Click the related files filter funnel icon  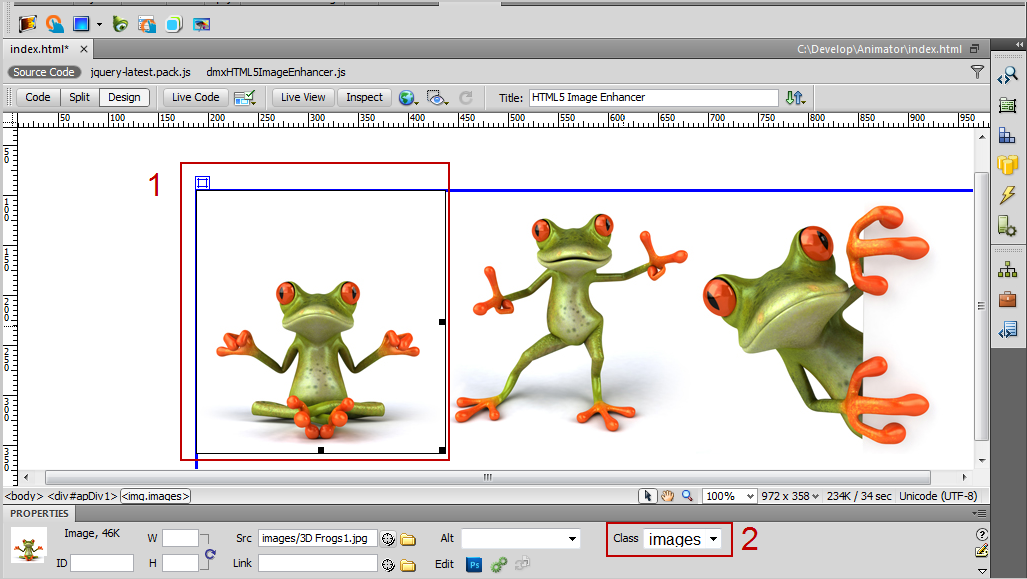(x=977, y=72)
